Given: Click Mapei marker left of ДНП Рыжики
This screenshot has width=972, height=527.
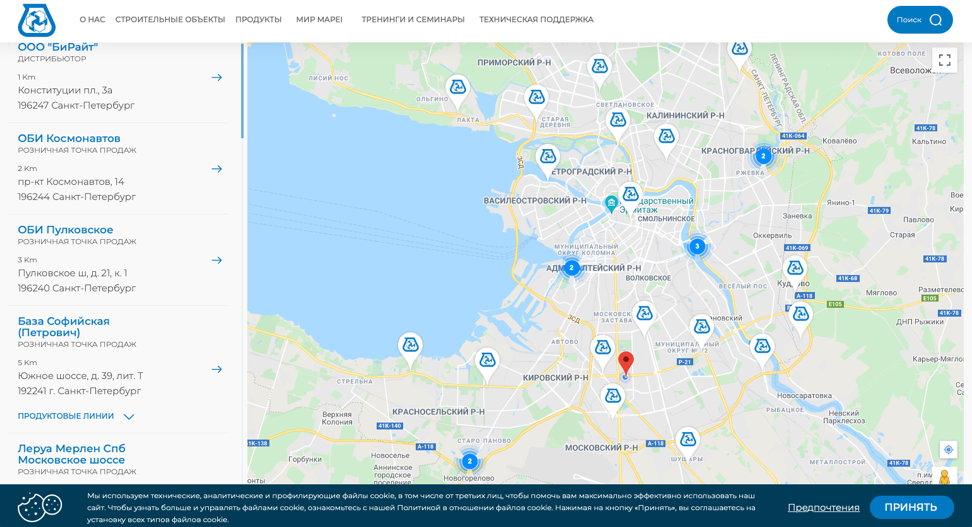Looking at the screenshot, I should coord(800,317).
